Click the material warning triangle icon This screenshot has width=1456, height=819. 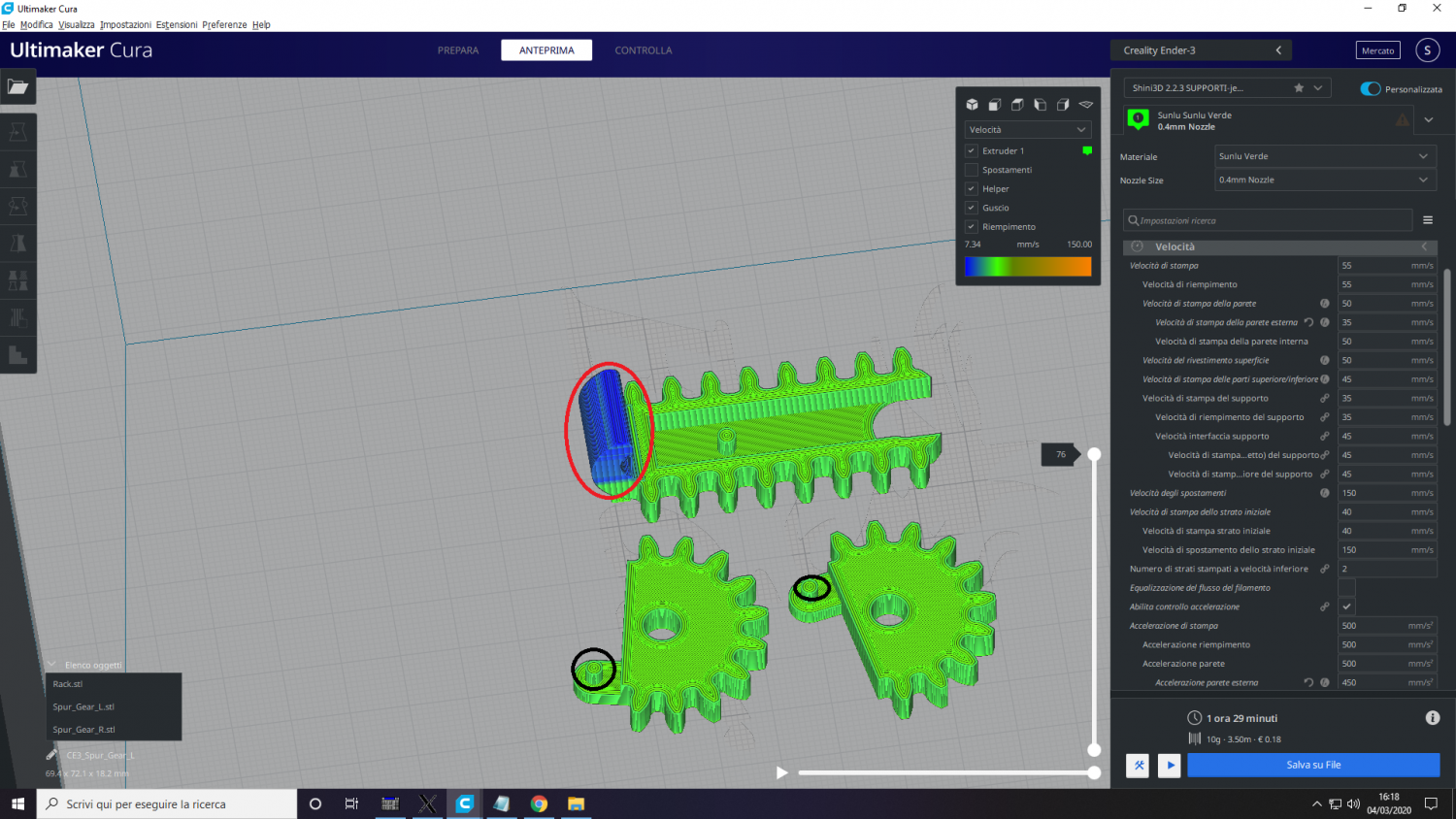[x=1403, y=120]
